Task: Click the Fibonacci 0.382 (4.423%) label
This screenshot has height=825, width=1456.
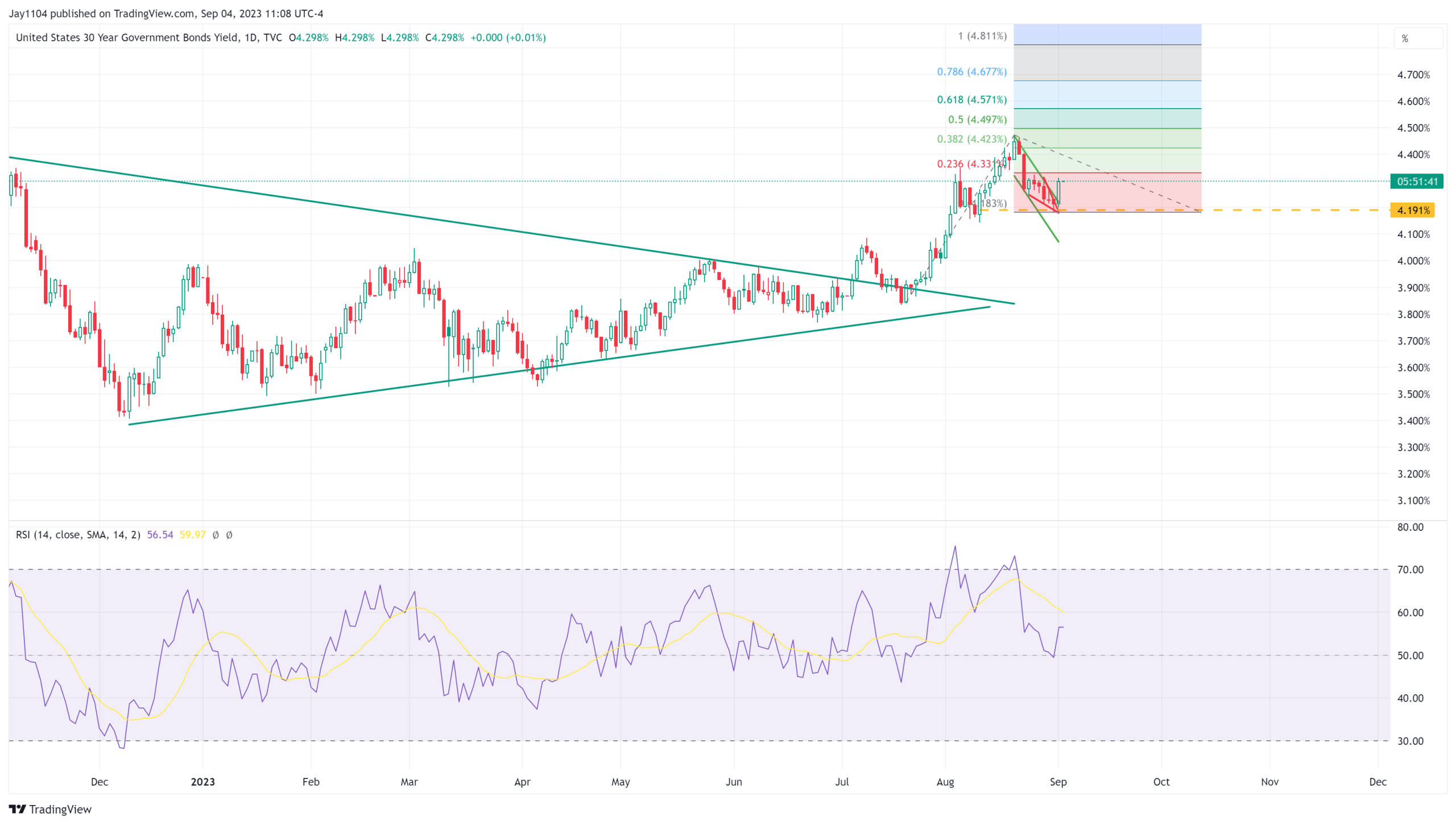Action: point(971,139)
